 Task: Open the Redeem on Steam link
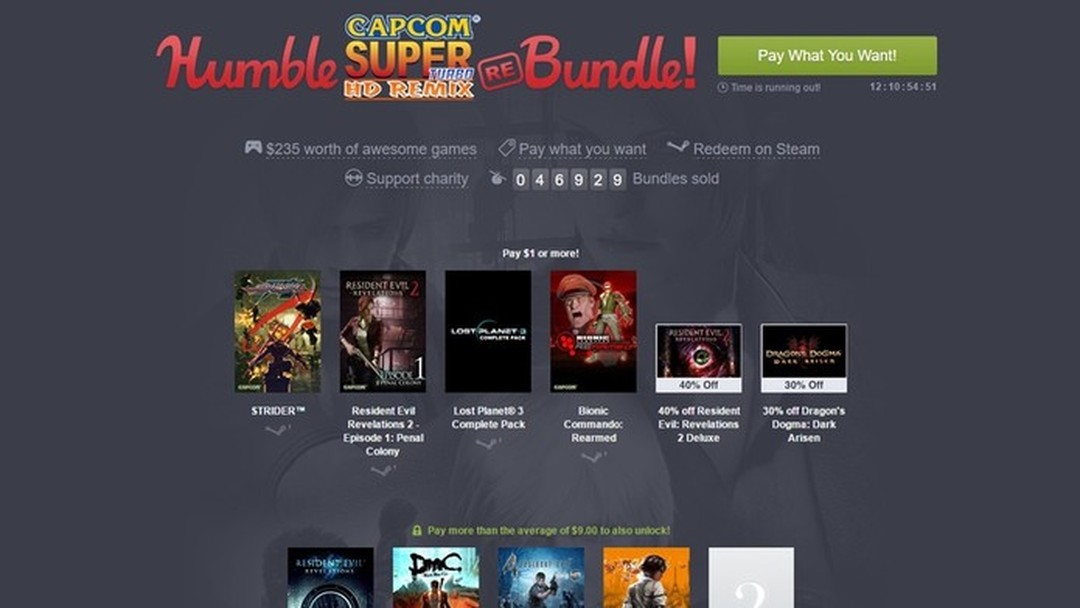pyautogui.click(x=756, y=149)
